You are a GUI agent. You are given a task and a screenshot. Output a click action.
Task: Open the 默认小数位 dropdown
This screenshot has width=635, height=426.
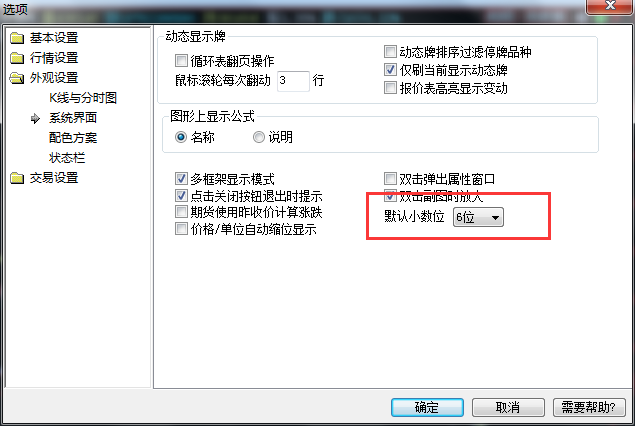coord(478,217)
